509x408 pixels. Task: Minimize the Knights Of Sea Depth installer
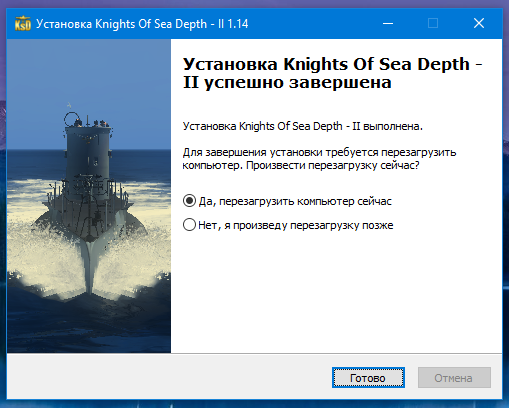(388, 23)
